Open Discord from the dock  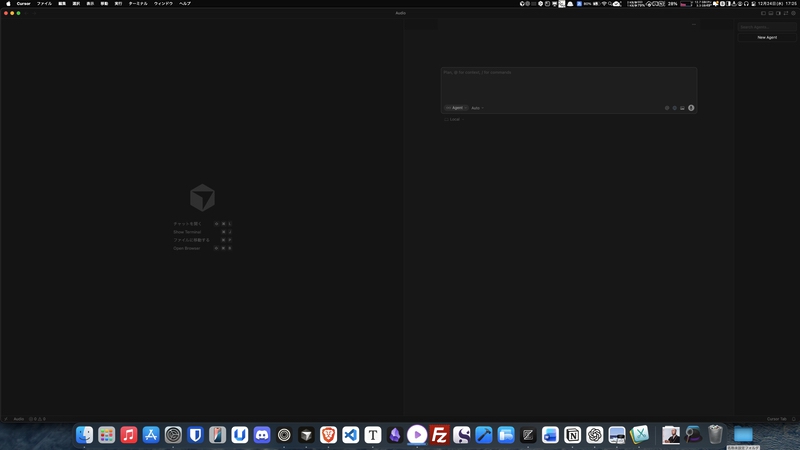pyautogui.click(x=262, y=435)
